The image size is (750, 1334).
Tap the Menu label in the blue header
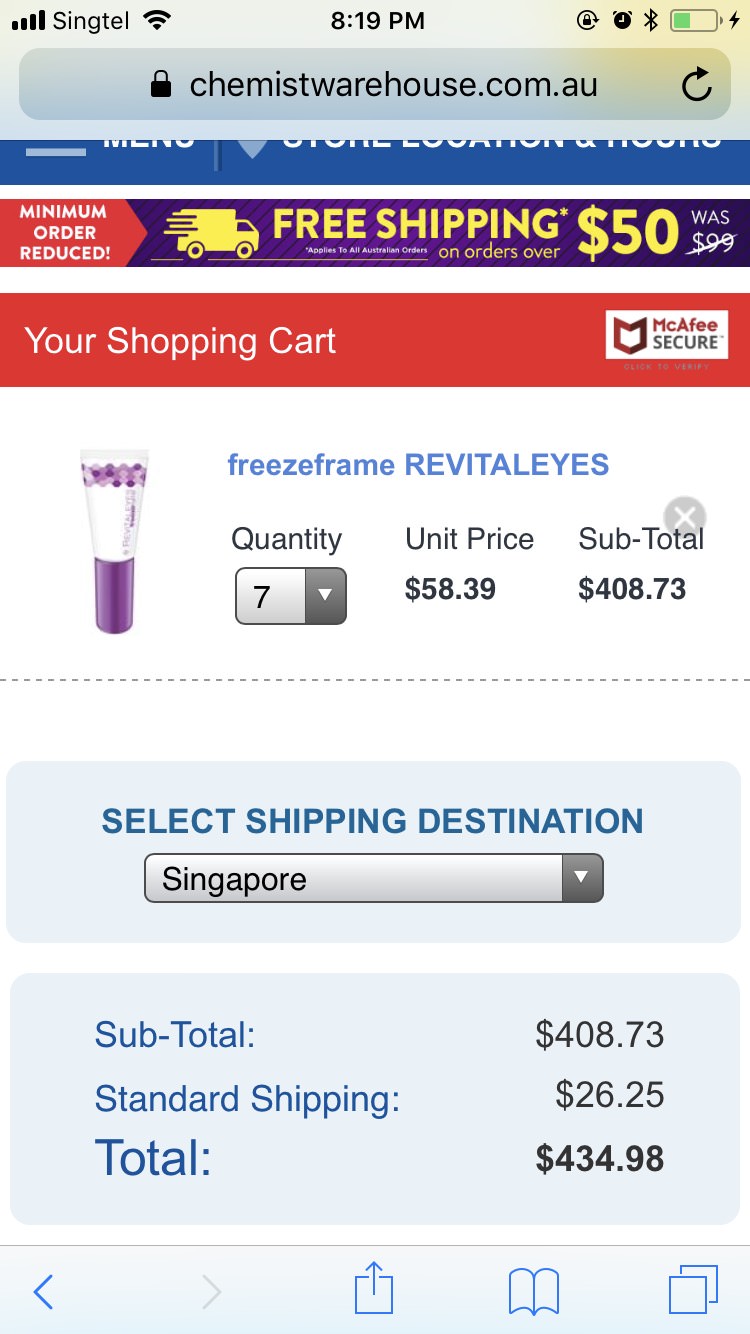pyautogui.click(x=148, y=143)
